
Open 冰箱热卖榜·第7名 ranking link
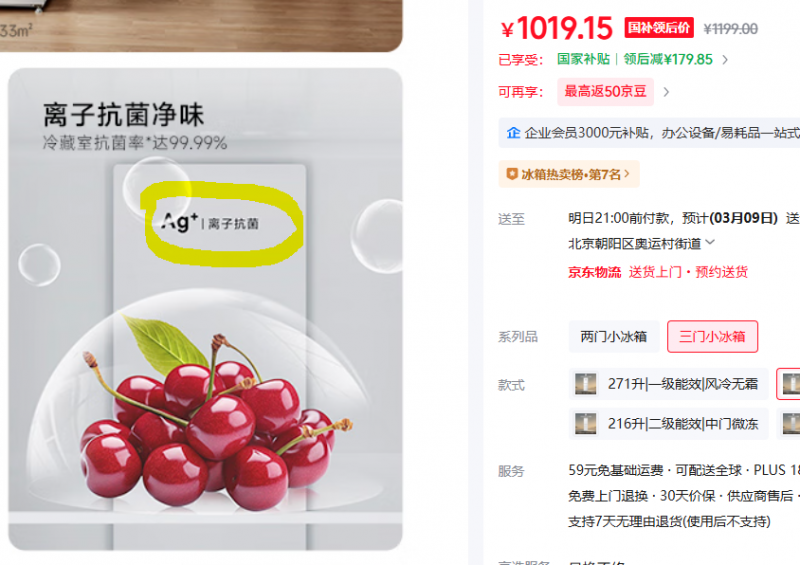coord(568,174)
